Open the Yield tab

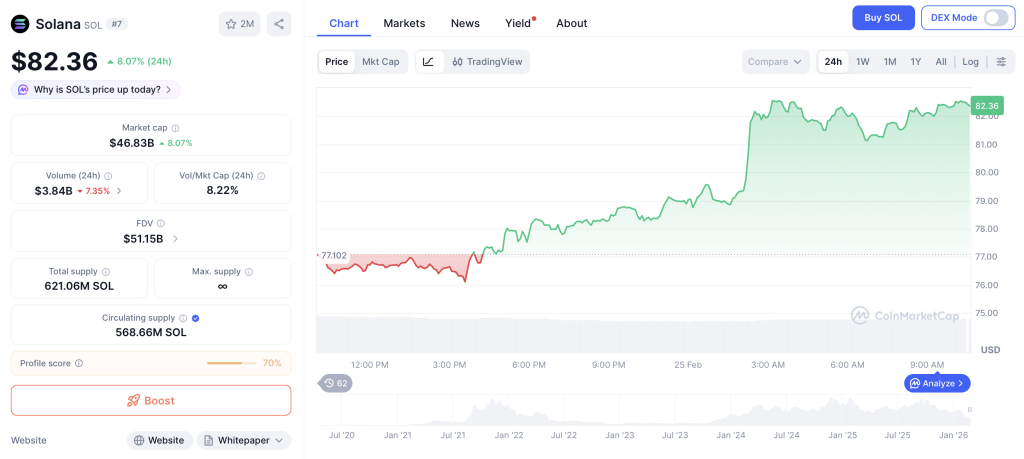[518, 23]
